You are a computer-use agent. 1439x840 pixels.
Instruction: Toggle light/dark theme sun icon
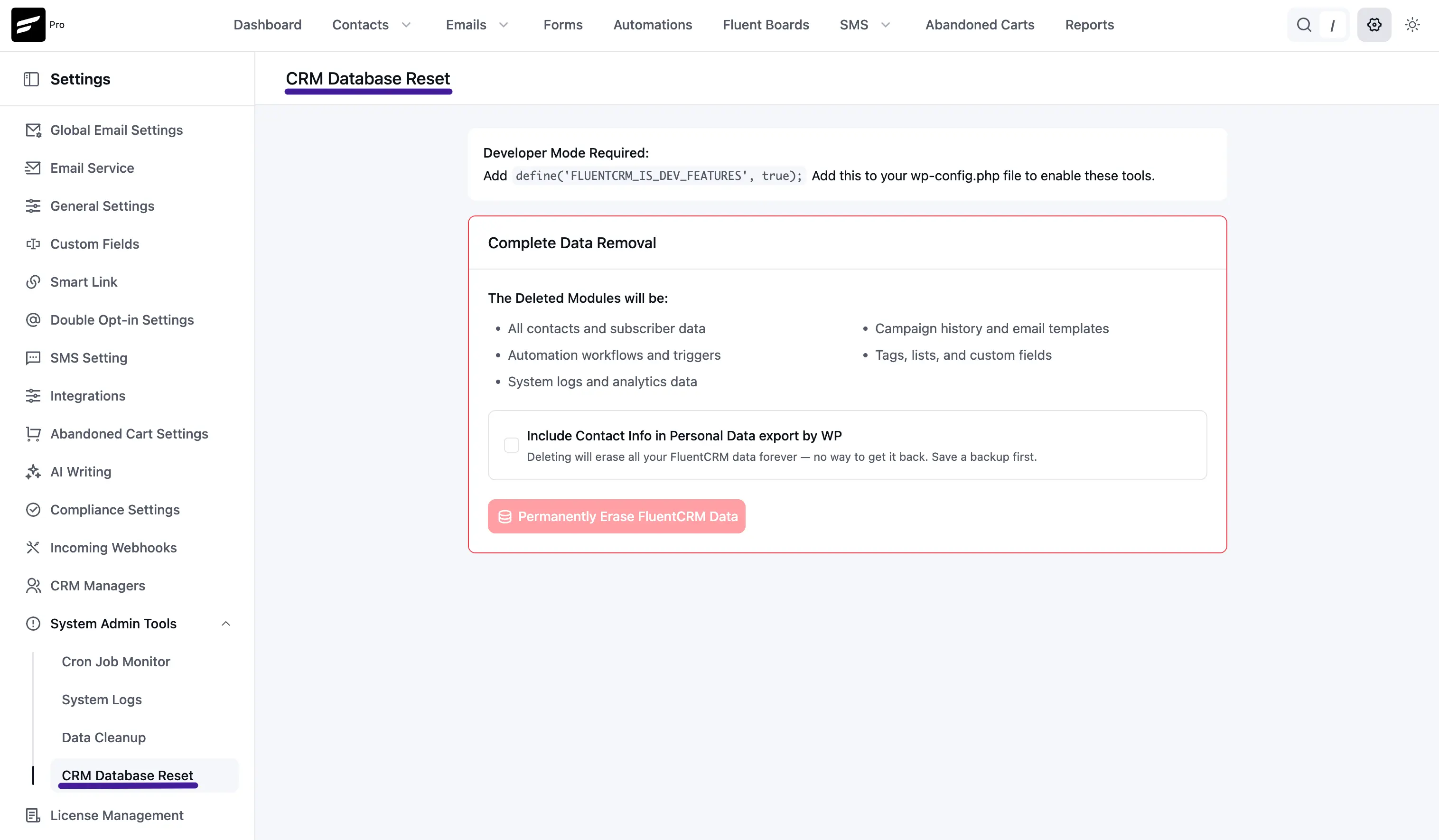[1412, 25]
